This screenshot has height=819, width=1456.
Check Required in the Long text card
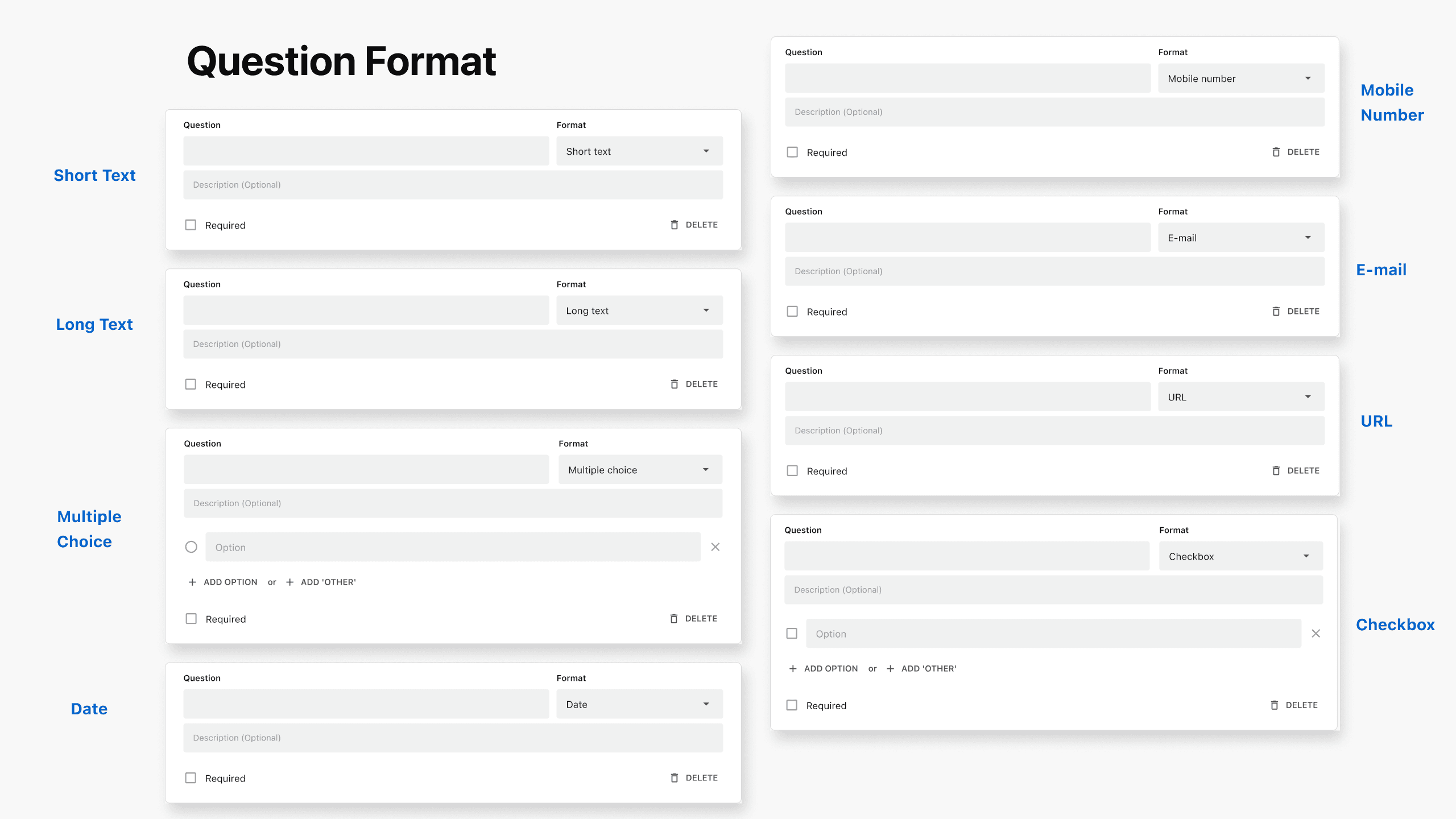[191, 384]
